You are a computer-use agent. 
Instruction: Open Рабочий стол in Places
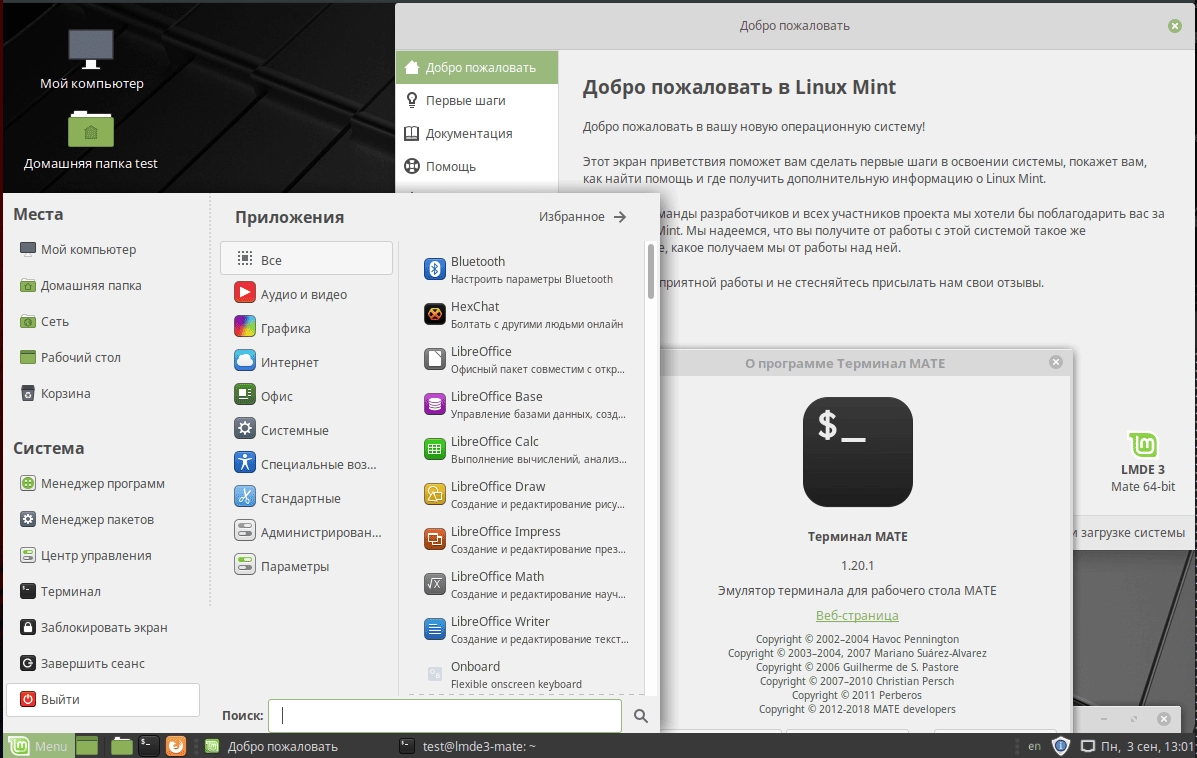[103, 356]
